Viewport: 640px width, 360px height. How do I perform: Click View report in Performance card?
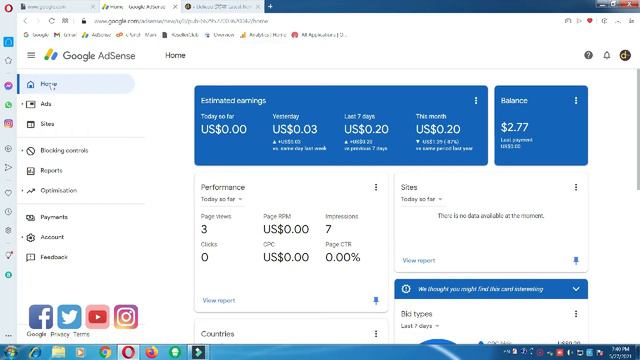click(x=219, y=300)
